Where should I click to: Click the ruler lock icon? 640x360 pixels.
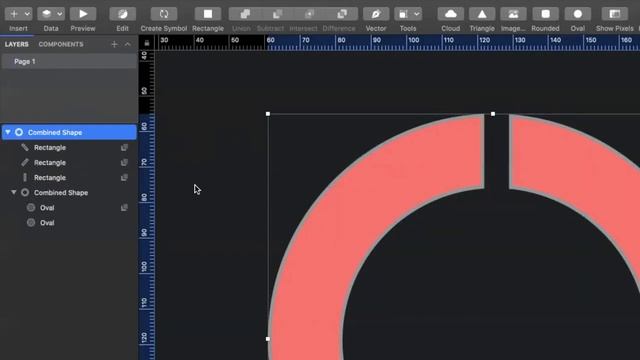pyautogui.click(x=147, y=43)
